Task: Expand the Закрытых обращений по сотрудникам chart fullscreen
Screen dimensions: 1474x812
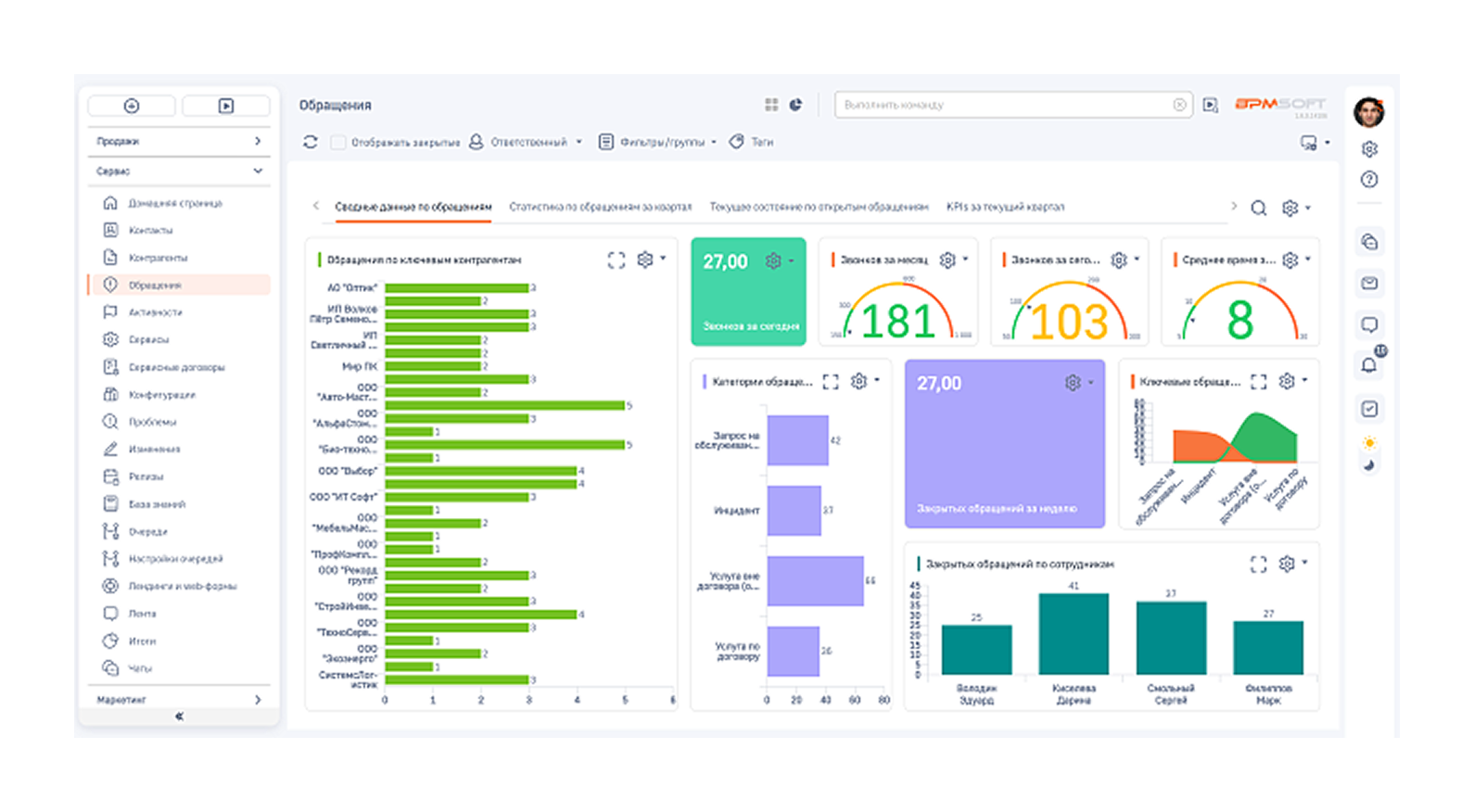Action: pos(1258,564)
